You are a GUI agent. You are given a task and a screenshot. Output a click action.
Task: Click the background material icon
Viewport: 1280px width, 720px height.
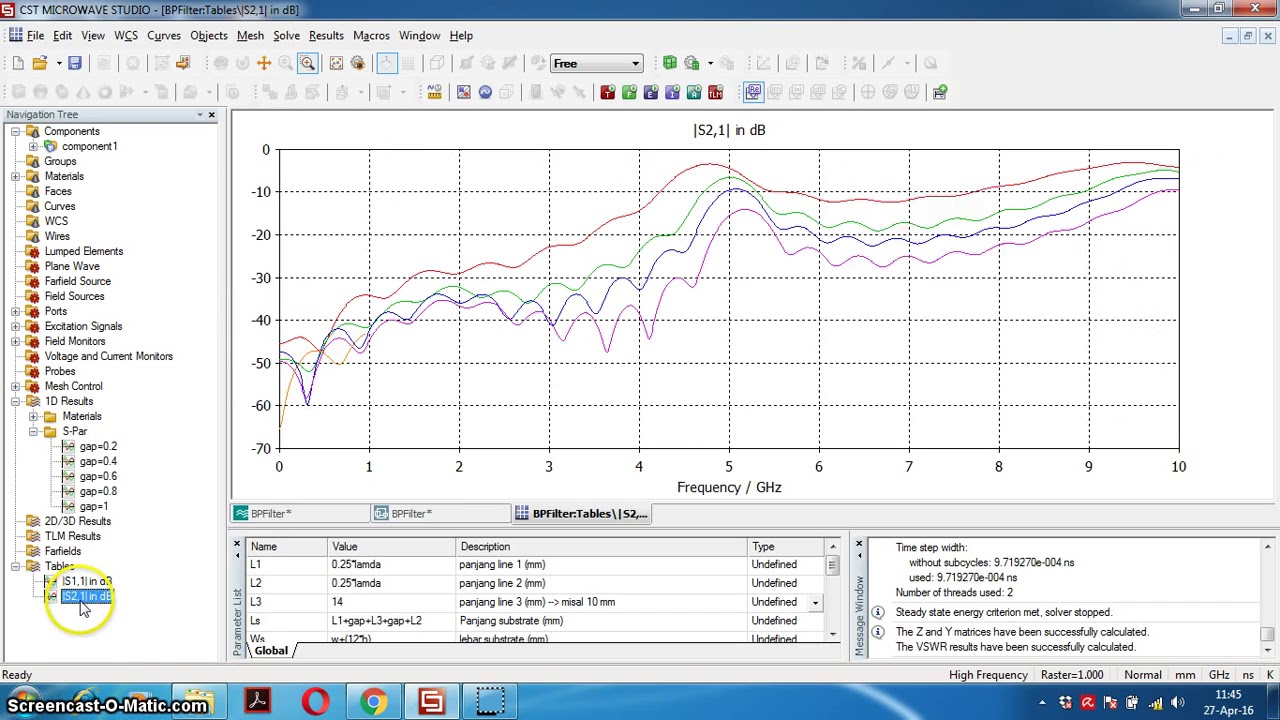(463, 92)
